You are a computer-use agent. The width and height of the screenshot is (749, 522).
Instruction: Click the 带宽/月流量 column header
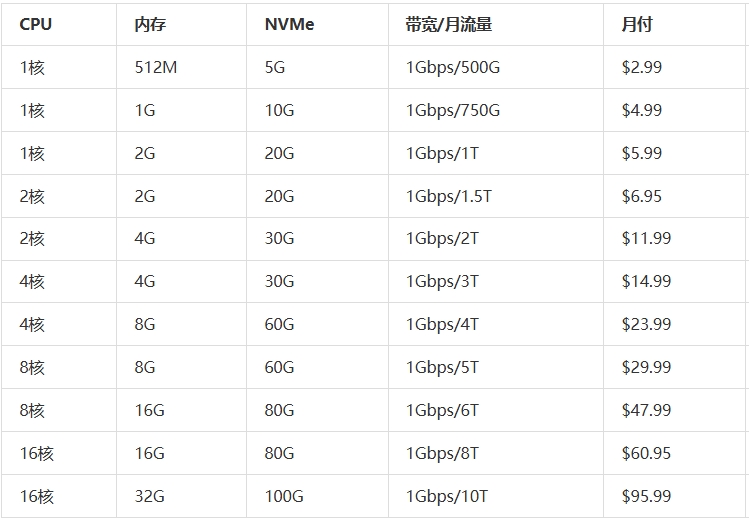tap(449, 25)
